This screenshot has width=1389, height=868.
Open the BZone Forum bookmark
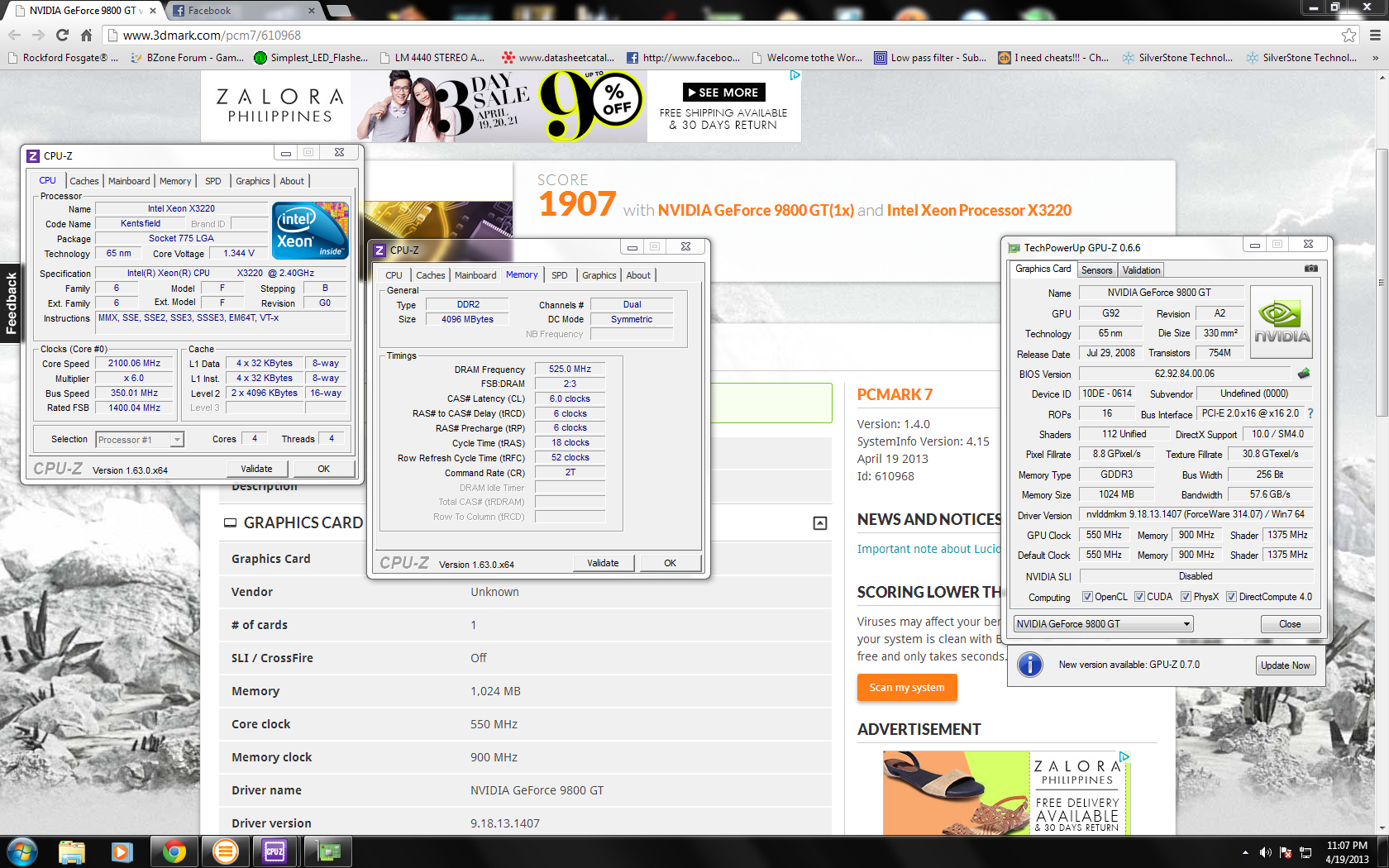click(186, 58)
